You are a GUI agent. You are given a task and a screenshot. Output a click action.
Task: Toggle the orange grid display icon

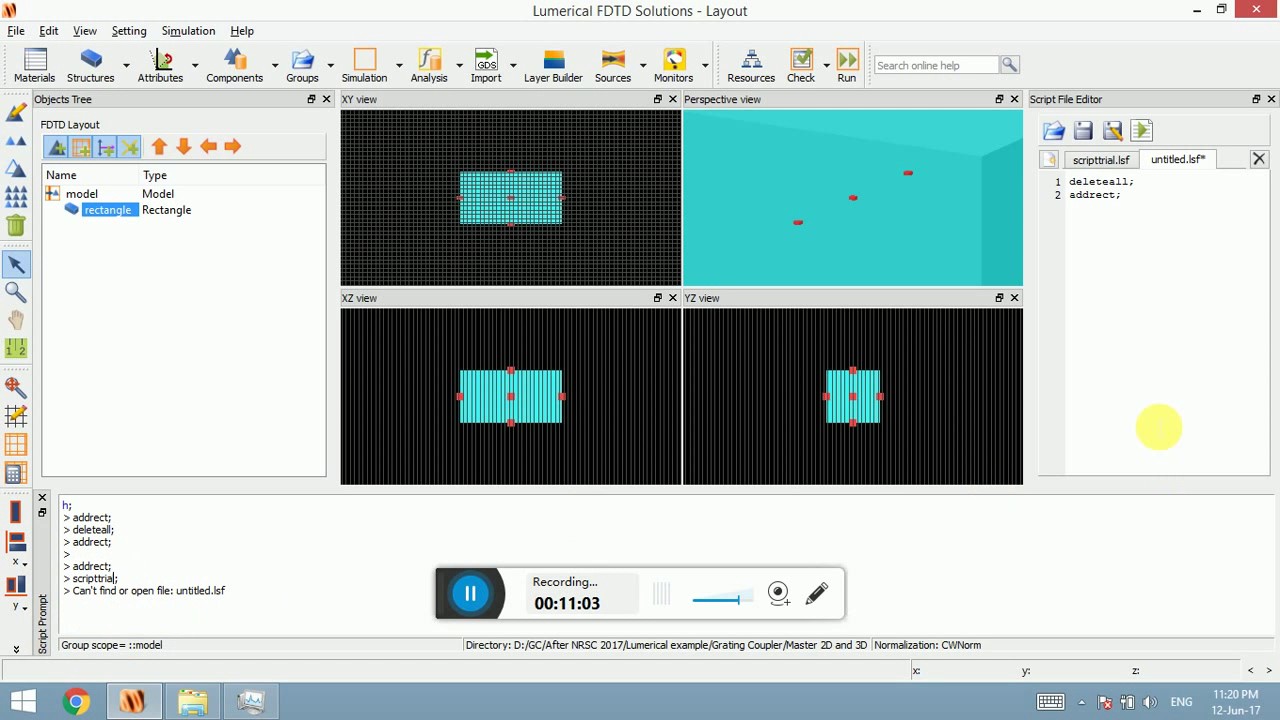click(16, 444)
